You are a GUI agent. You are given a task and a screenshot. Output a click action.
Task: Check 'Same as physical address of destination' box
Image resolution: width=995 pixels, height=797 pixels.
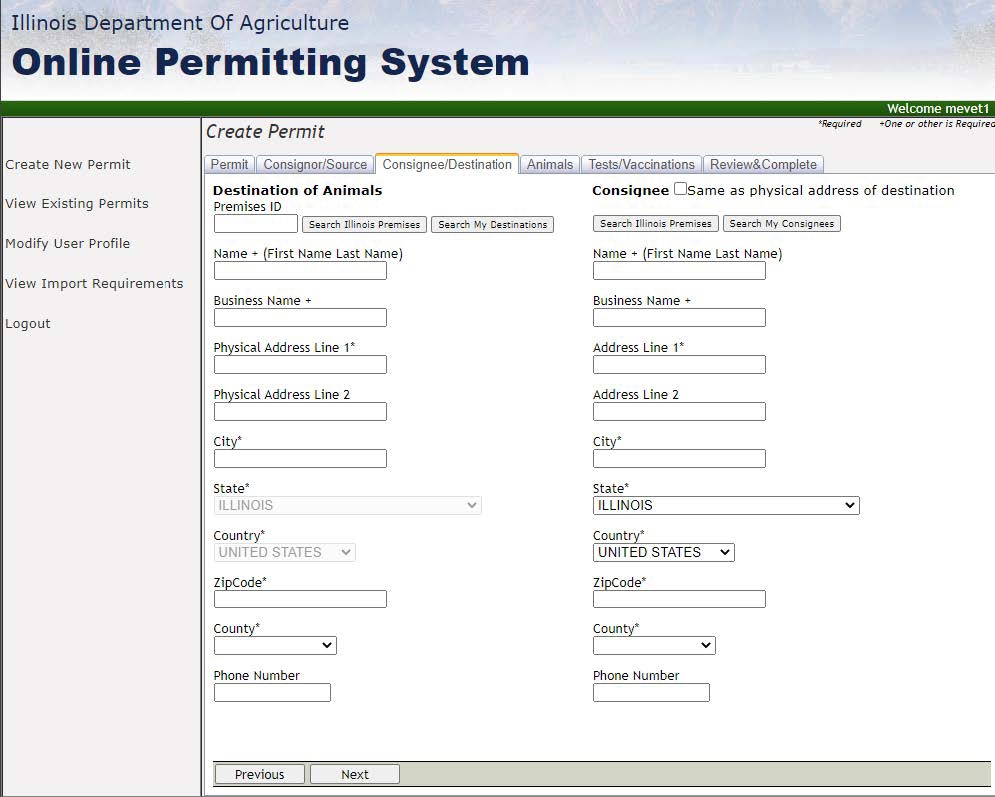coord(680,189)
